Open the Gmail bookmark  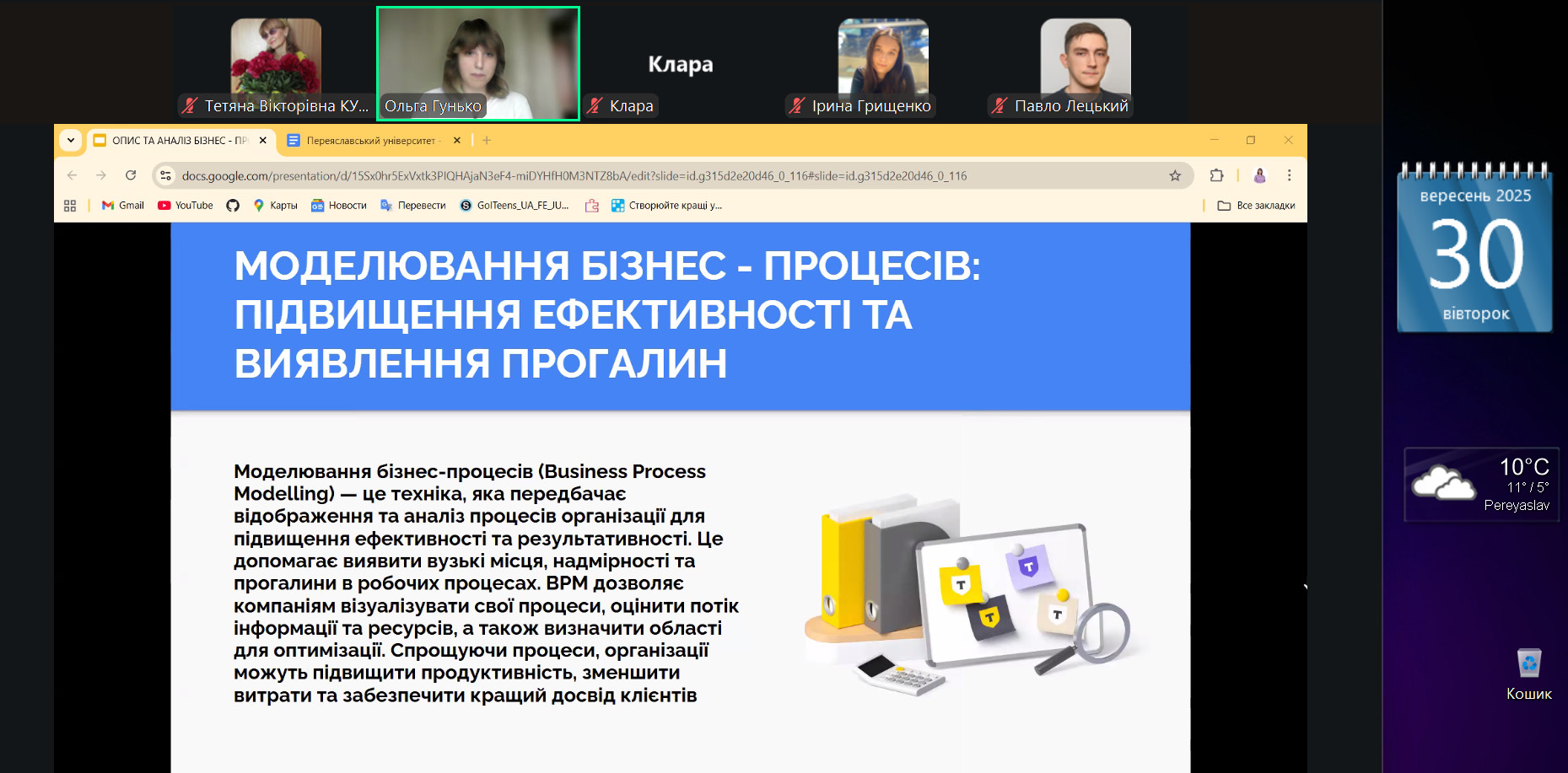(123, 206)
